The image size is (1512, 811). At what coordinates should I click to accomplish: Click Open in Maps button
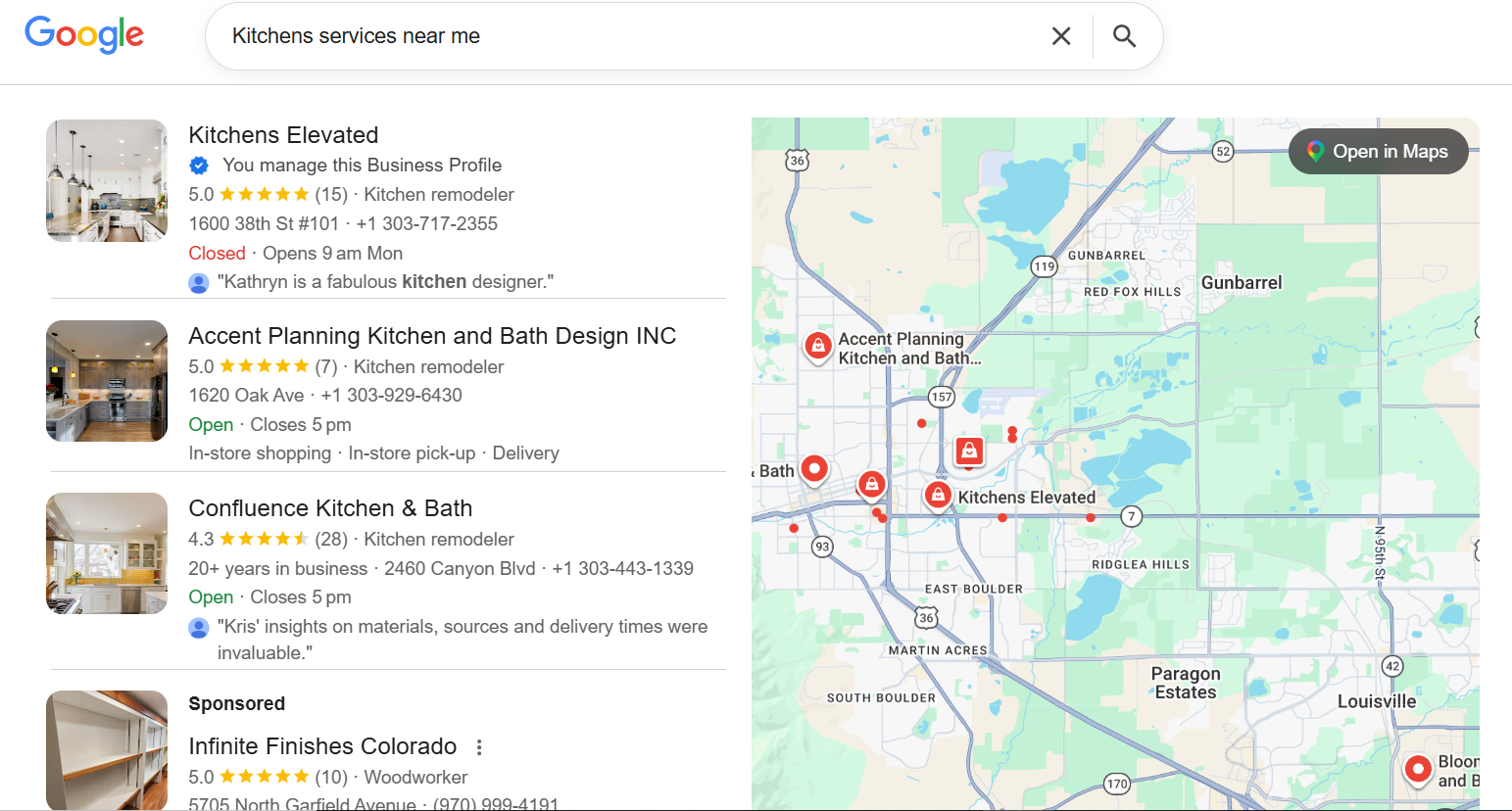click(1378, 152)
